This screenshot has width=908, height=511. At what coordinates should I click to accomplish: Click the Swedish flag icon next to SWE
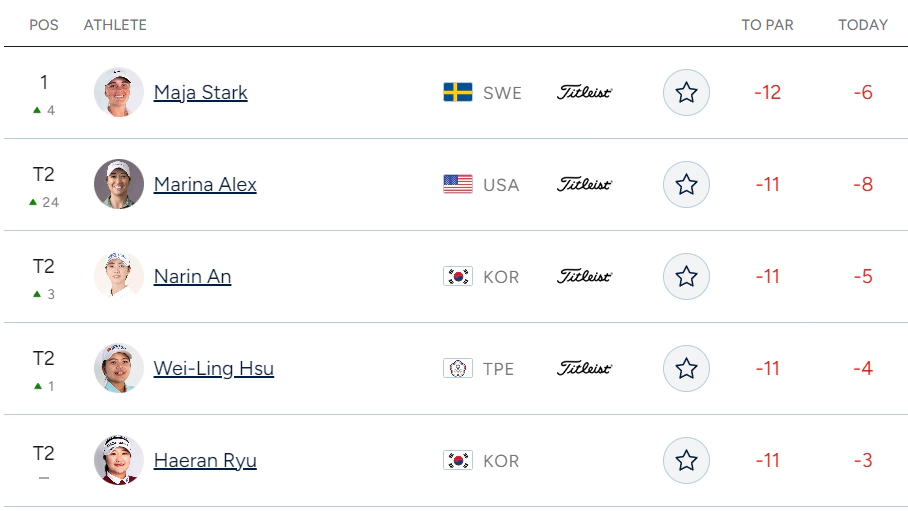[x=458, y=92]
